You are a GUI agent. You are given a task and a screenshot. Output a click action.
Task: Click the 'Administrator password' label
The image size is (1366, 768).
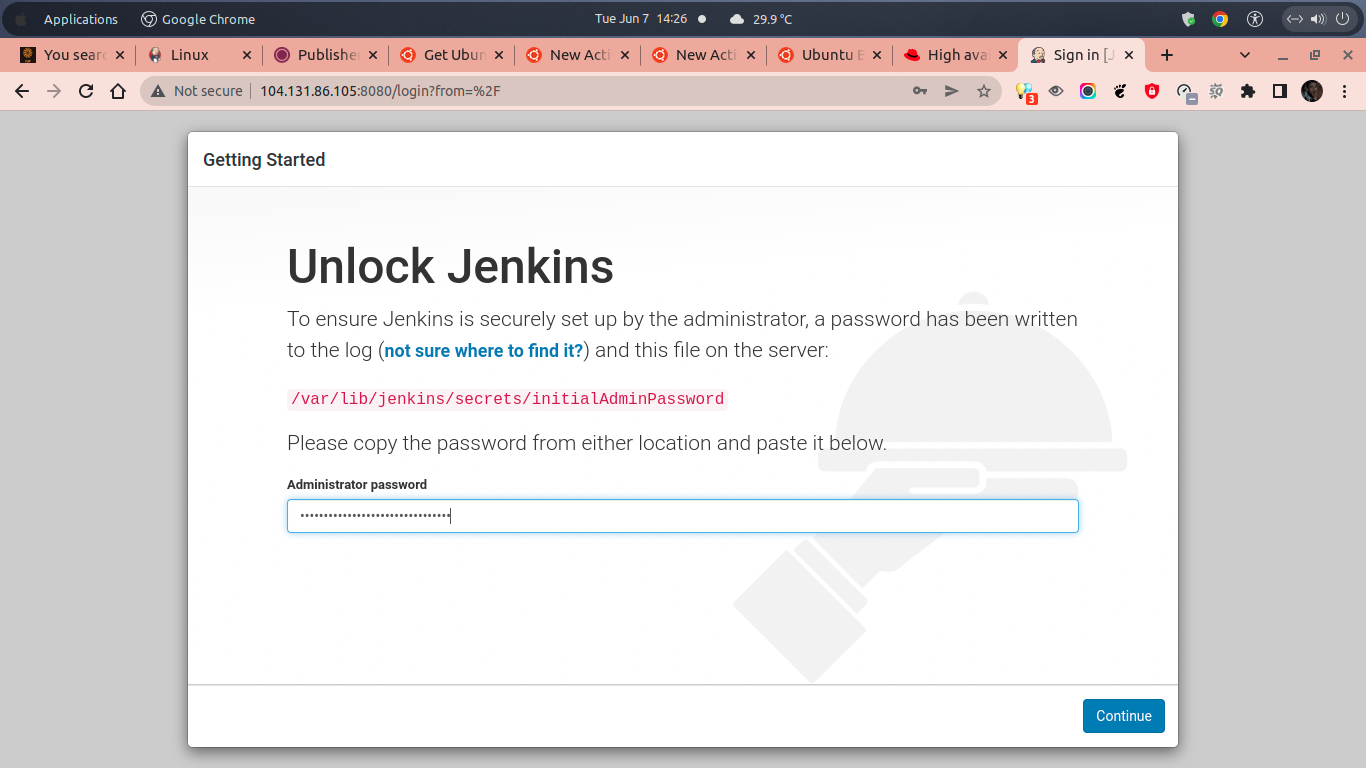(357, 485)
